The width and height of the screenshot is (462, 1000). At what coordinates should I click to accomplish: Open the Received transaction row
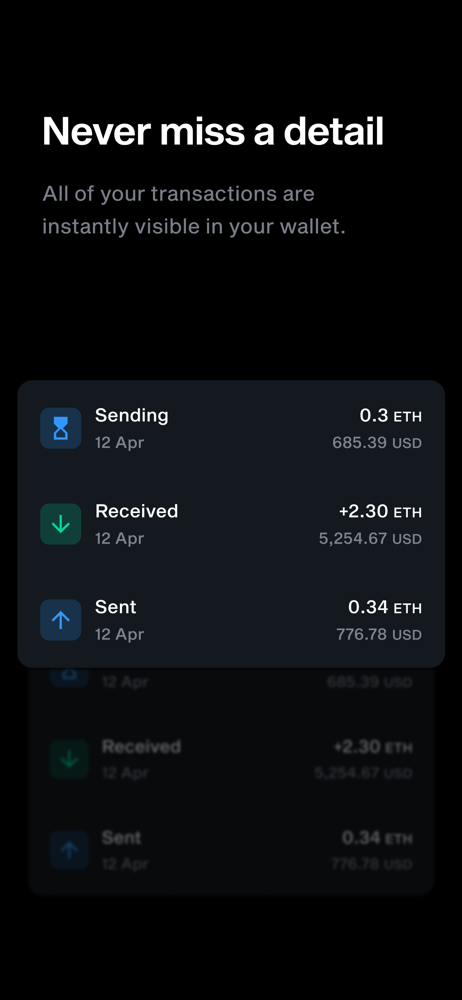pos(231,524)
